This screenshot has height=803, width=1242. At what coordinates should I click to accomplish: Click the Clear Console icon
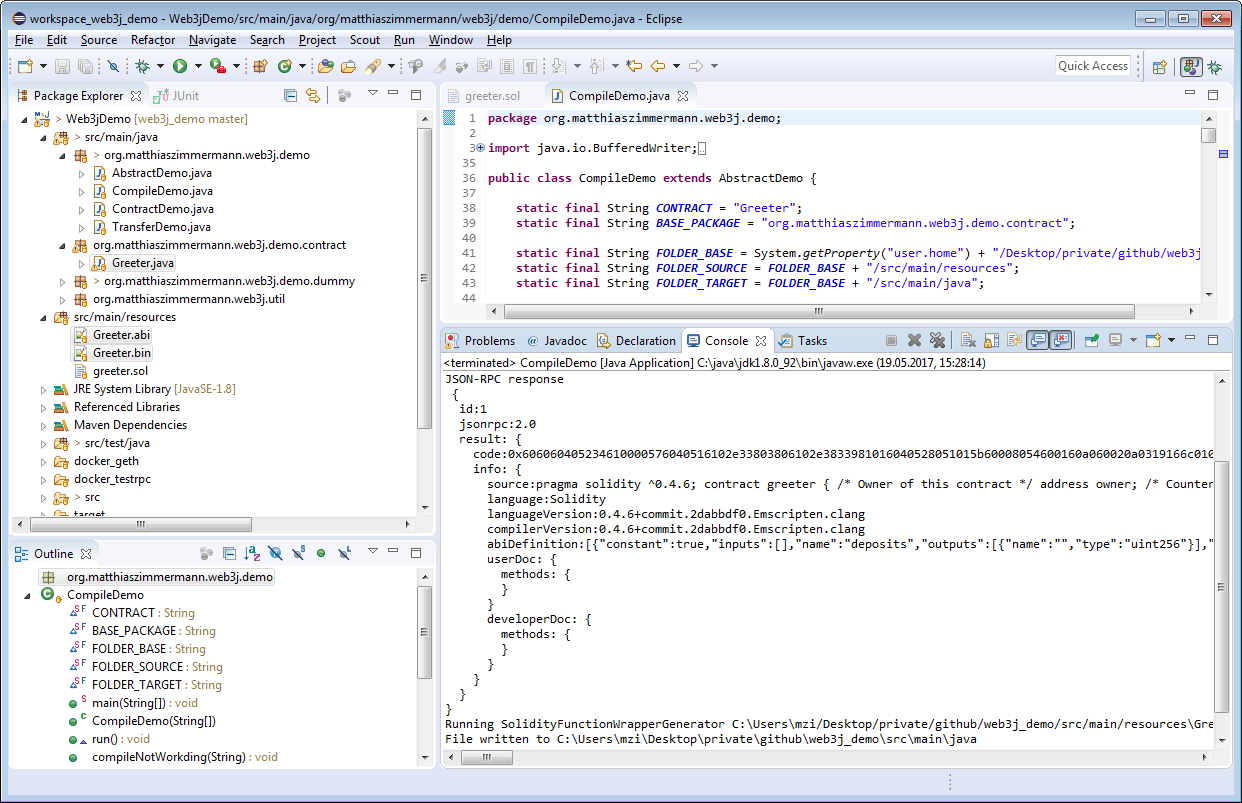[968, 340]
